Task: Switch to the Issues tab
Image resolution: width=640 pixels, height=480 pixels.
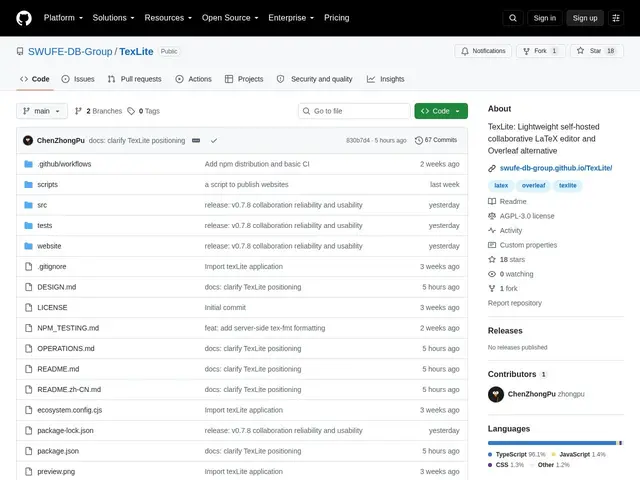Action: [78, 79]
